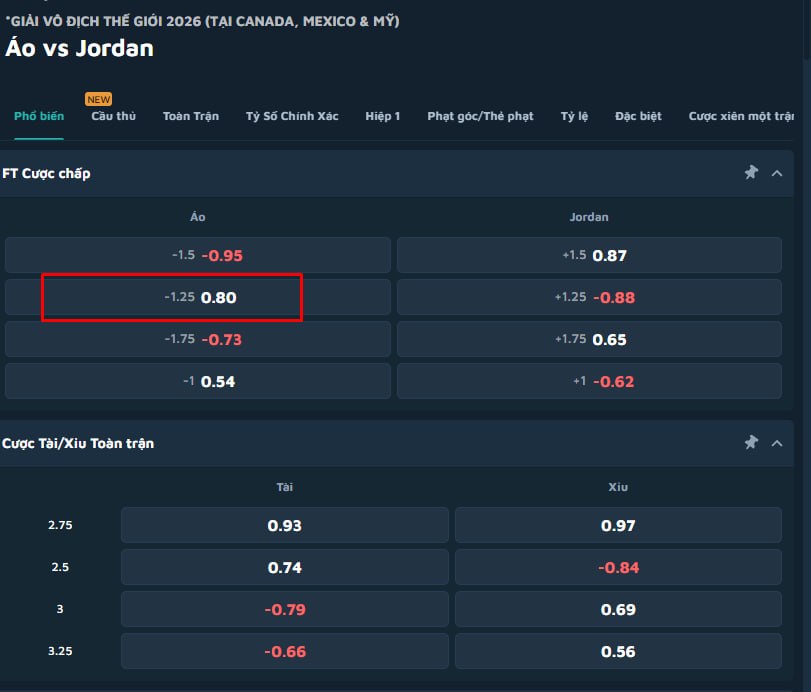
Task: Select Tài 3.25 odds -0.66
Action: [x=284, y=651]
